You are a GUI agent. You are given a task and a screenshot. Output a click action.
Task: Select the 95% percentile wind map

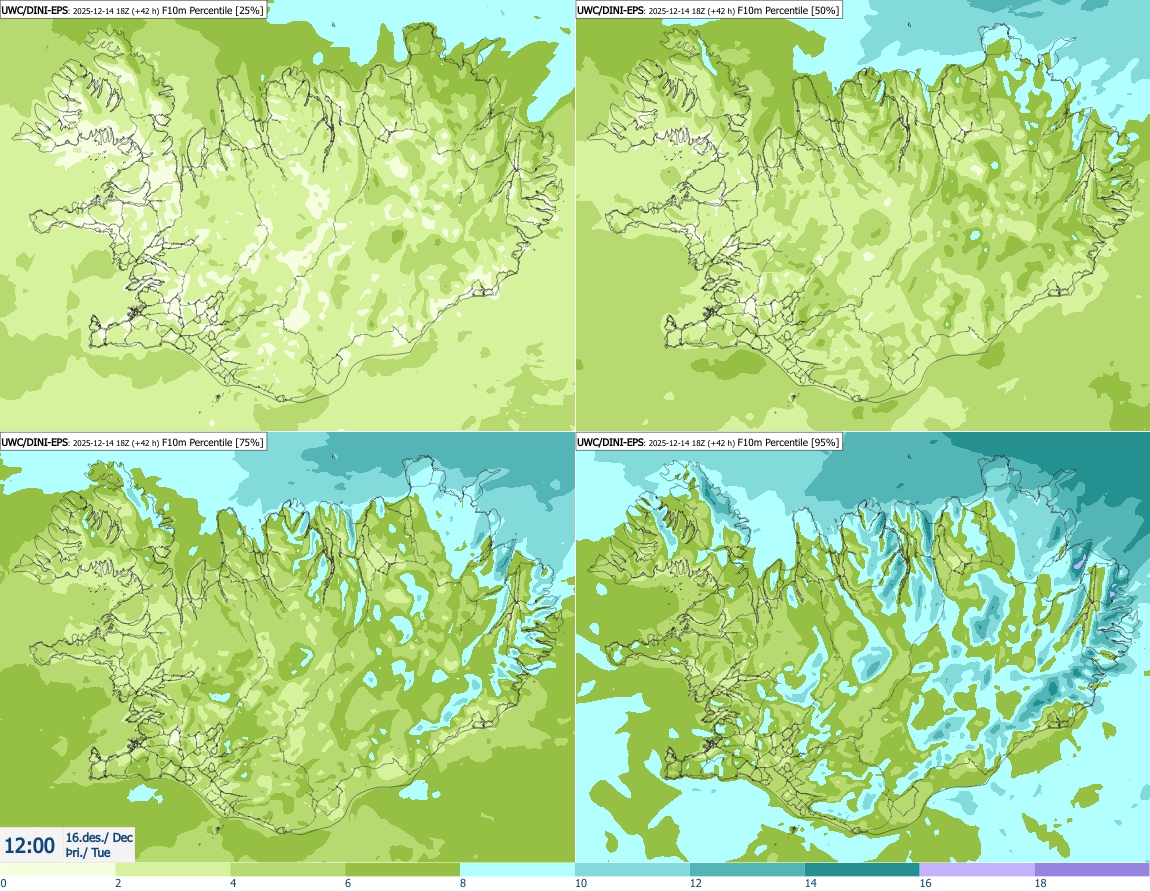[862, 647]
